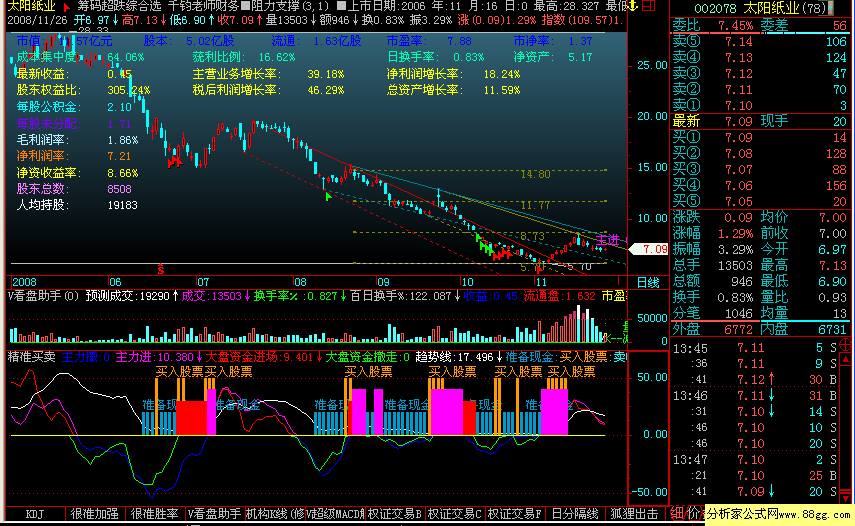Image resolution: width=855 pixels, height=526 pixels.
Task: Click the red triangle beside 太阳纸业 title
Action: pos(67,7)
